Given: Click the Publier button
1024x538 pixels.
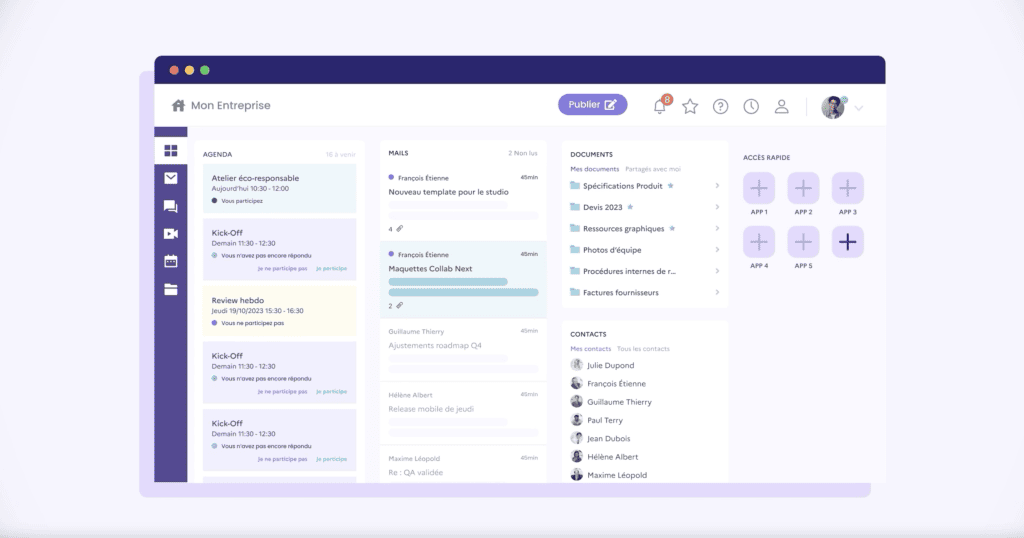Looking at the screenshot, I should coord(592,105).
